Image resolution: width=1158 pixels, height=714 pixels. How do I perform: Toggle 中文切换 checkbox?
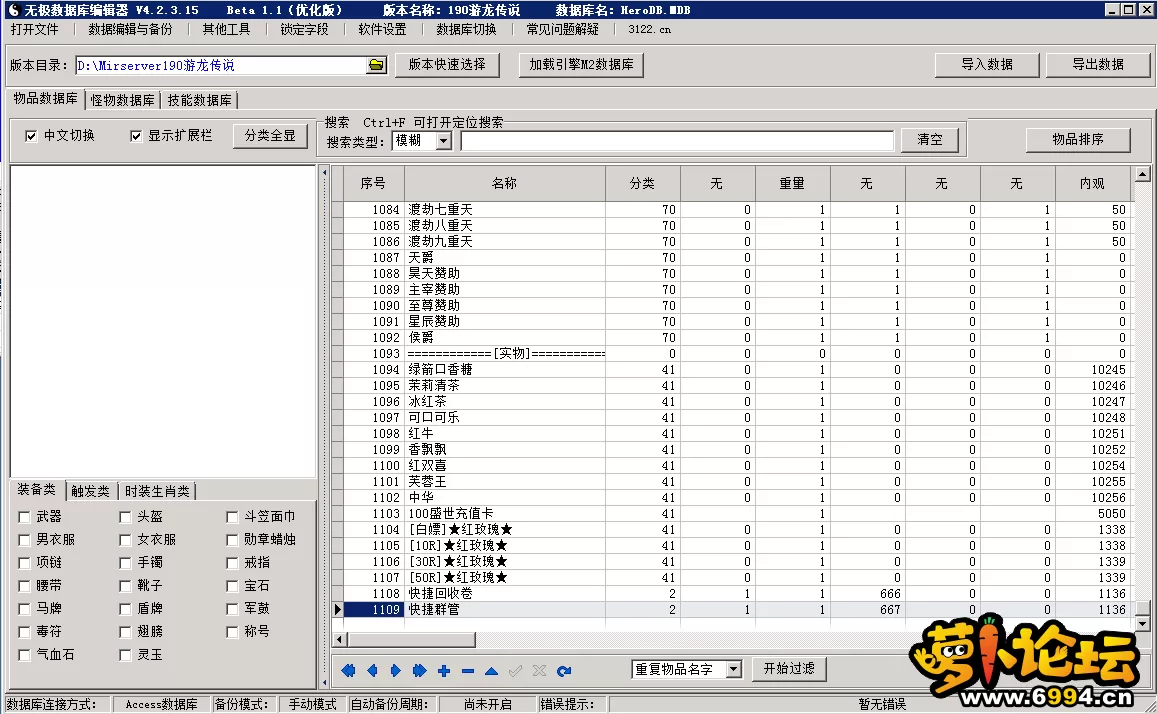coord(31,136)
